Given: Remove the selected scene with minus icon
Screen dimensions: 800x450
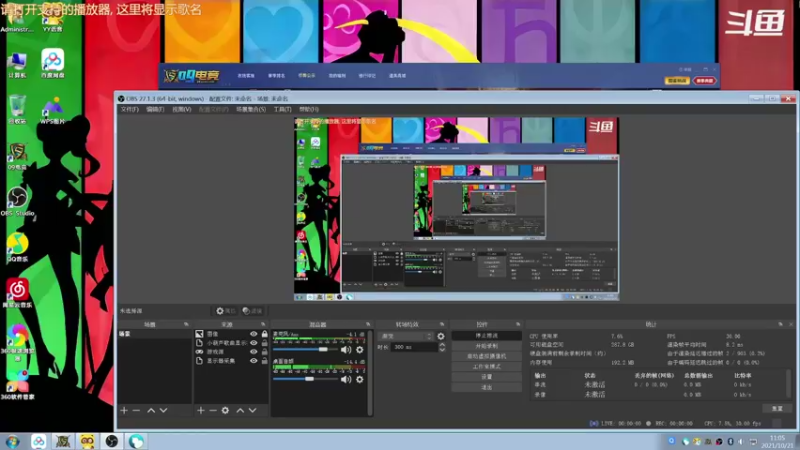Looking at the screenshot, I should point(136,410).
